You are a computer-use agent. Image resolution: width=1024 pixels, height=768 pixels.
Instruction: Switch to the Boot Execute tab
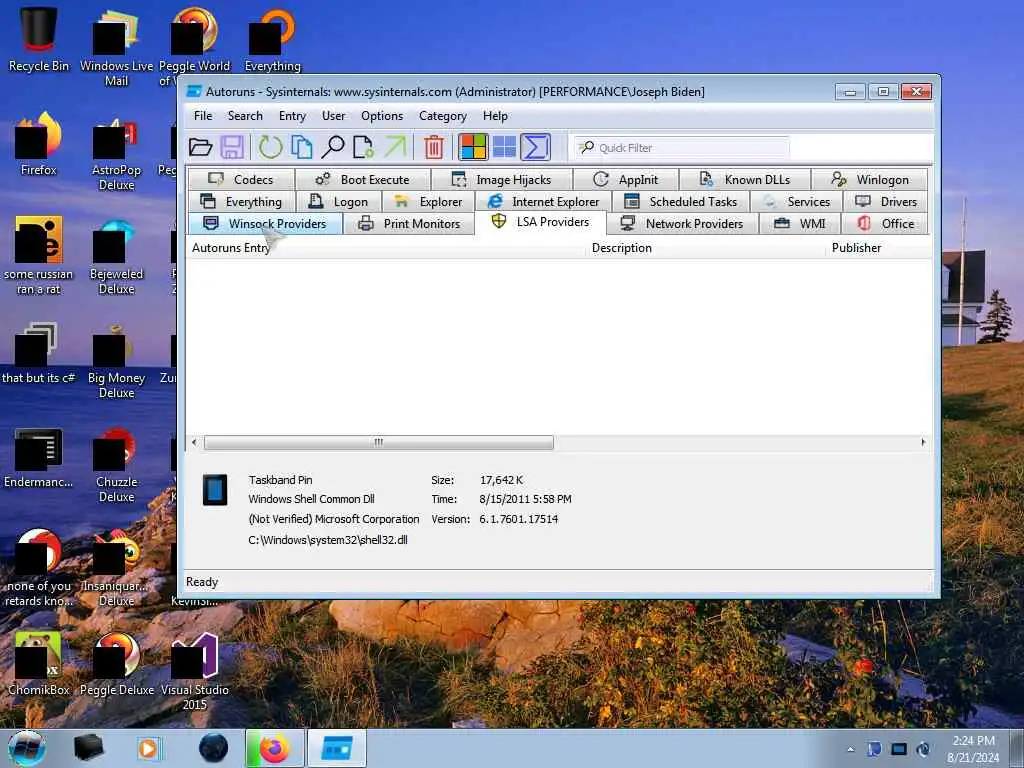tap(362, 180)
